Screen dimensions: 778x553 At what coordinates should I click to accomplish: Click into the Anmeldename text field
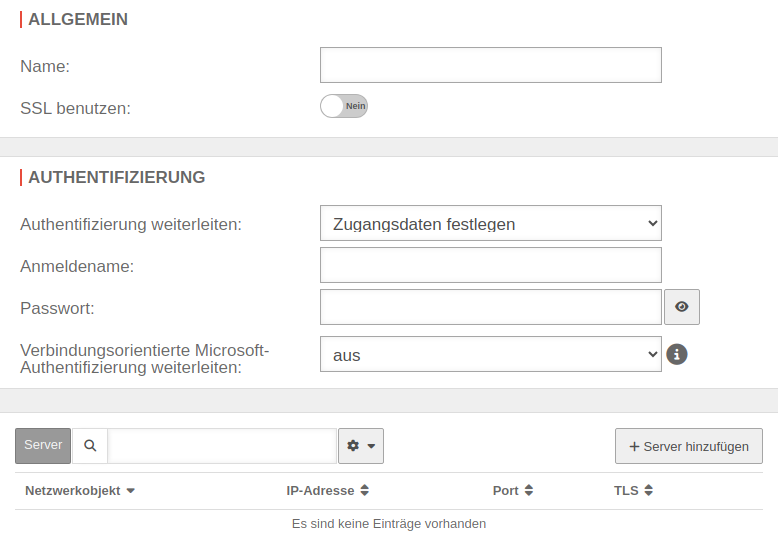[x=490, y=265]
